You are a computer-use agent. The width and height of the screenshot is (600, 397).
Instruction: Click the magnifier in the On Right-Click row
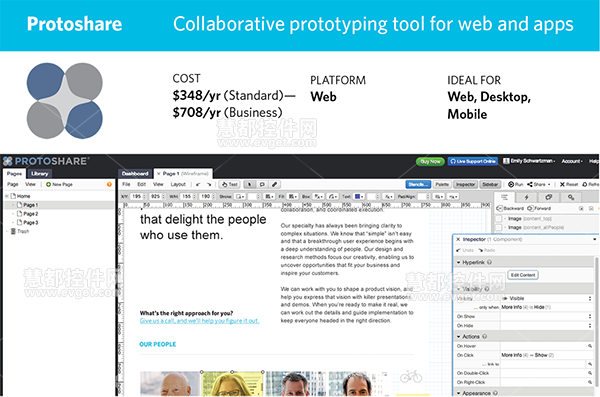pos(590,382)
